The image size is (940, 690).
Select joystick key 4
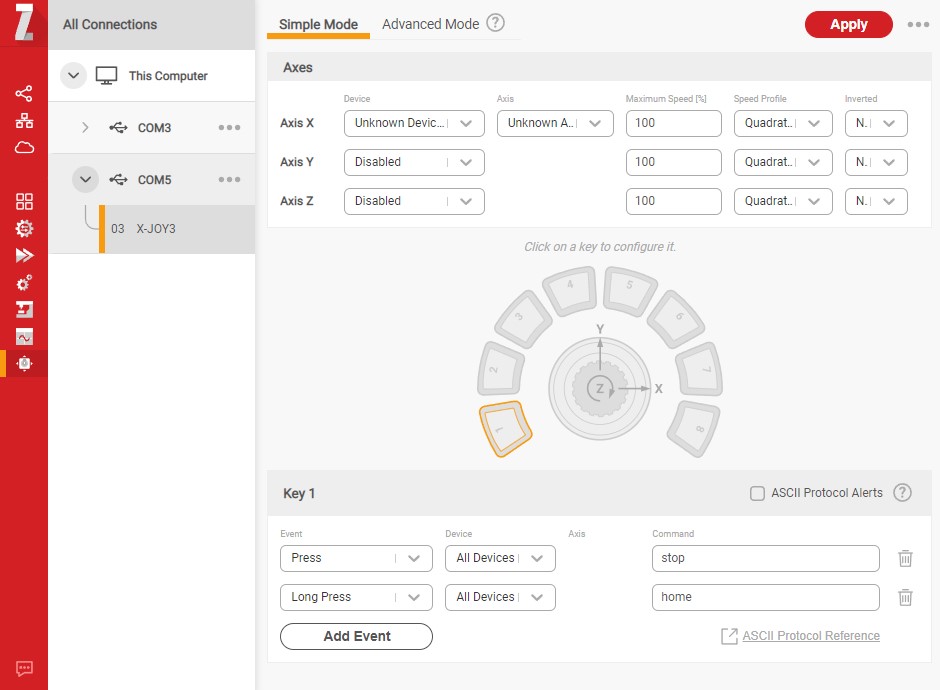(x=570, y=290)
